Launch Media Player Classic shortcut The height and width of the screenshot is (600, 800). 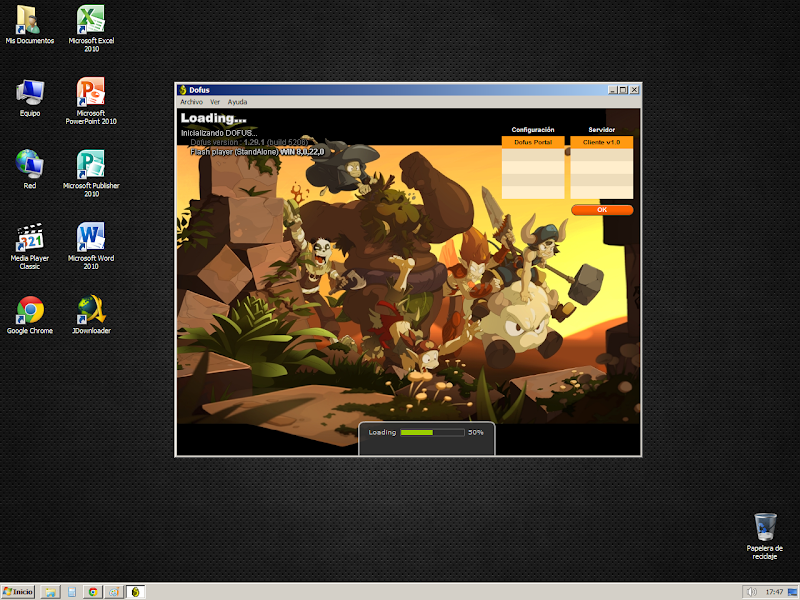(30, 246)
